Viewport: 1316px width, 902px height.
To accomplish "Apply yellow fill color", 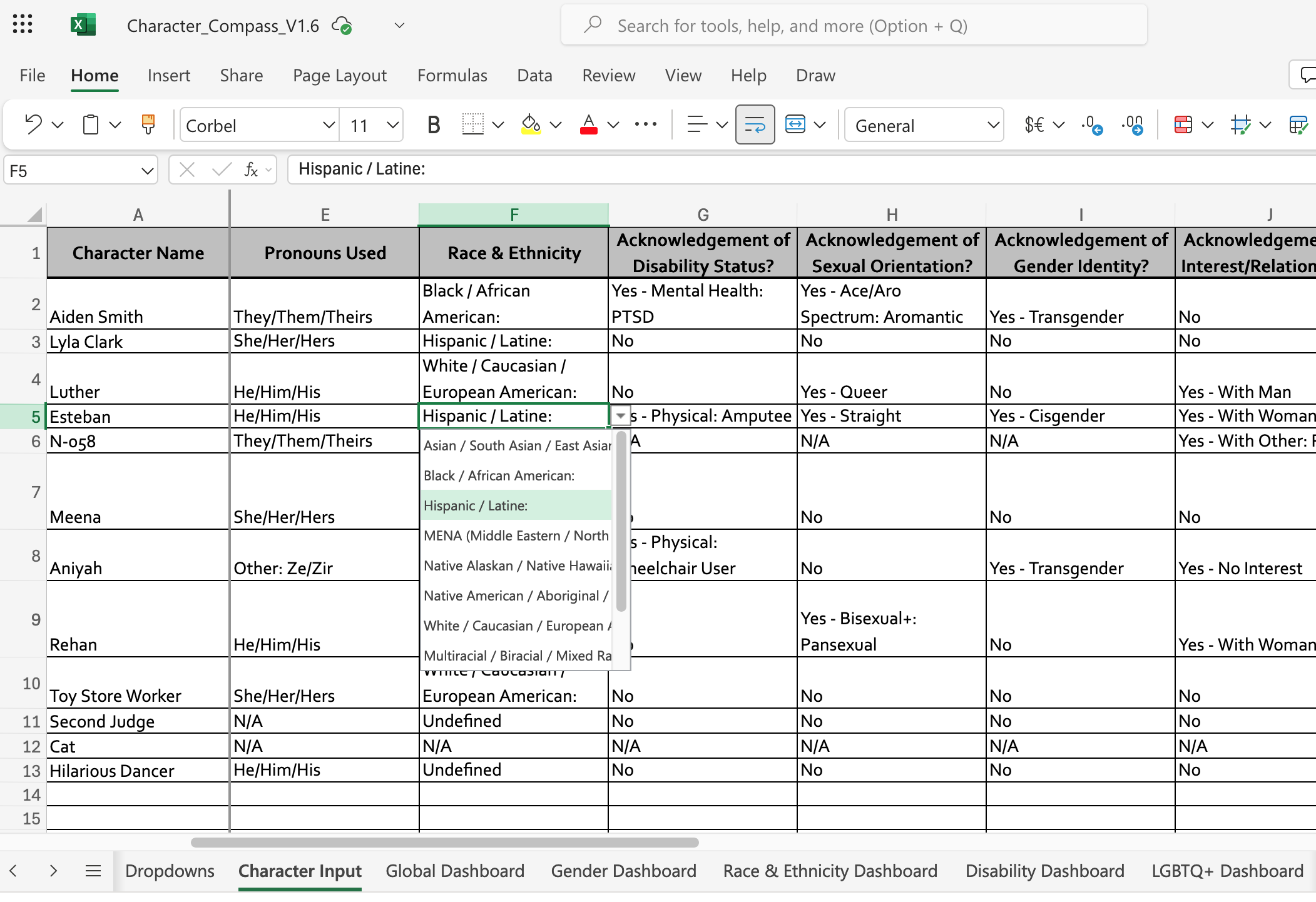I will (531, 124).
